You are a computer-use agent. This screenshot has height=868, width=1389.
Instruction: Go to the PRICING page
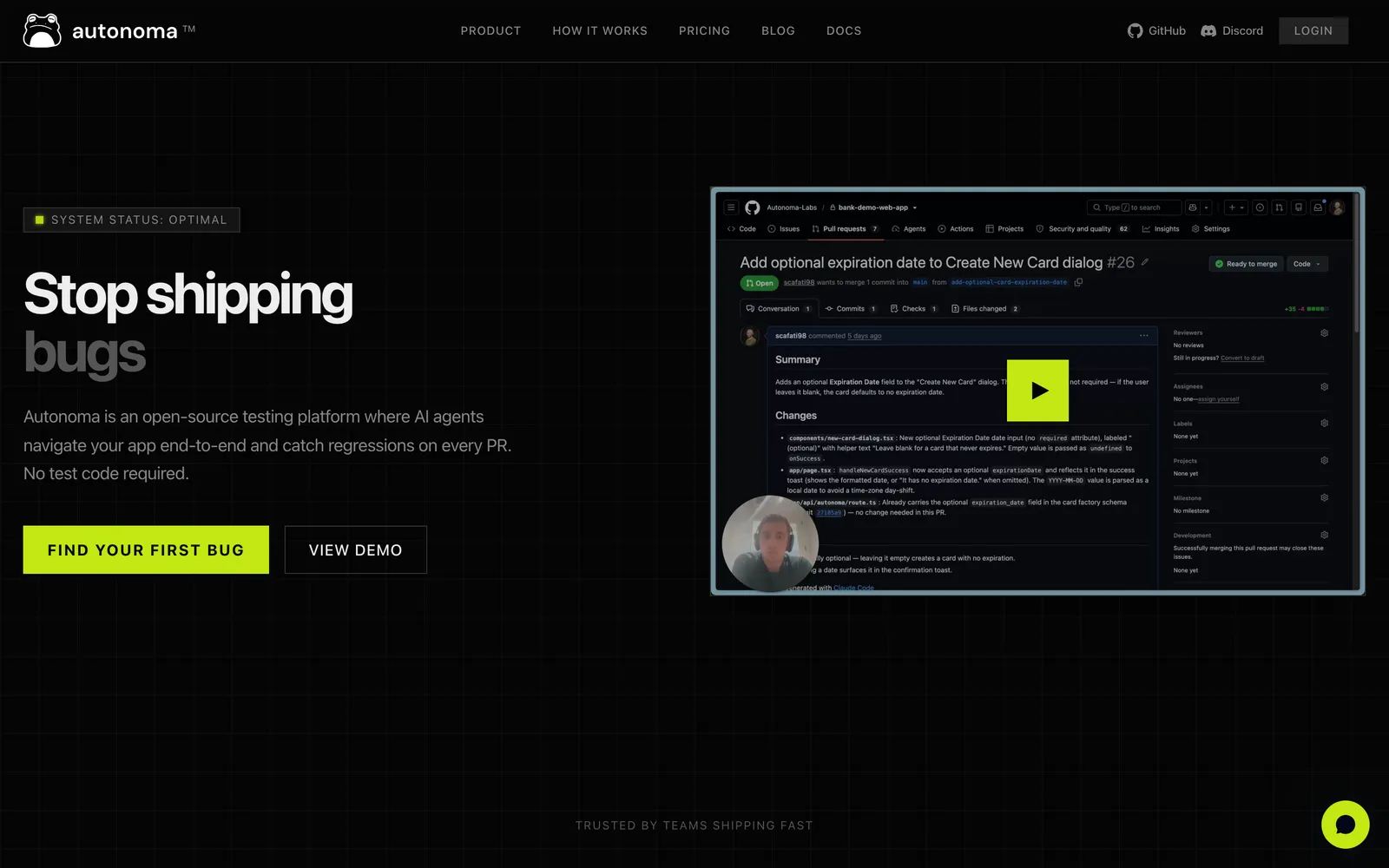coord(704,30)
